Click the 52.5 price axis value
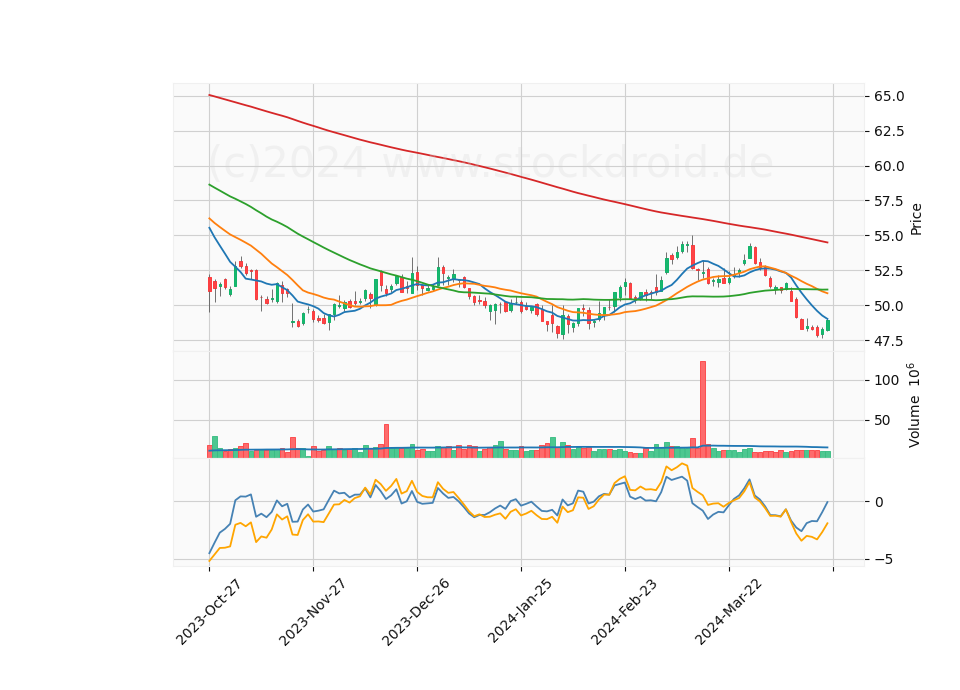The image size is (960, 690). (x=889, y=271)
